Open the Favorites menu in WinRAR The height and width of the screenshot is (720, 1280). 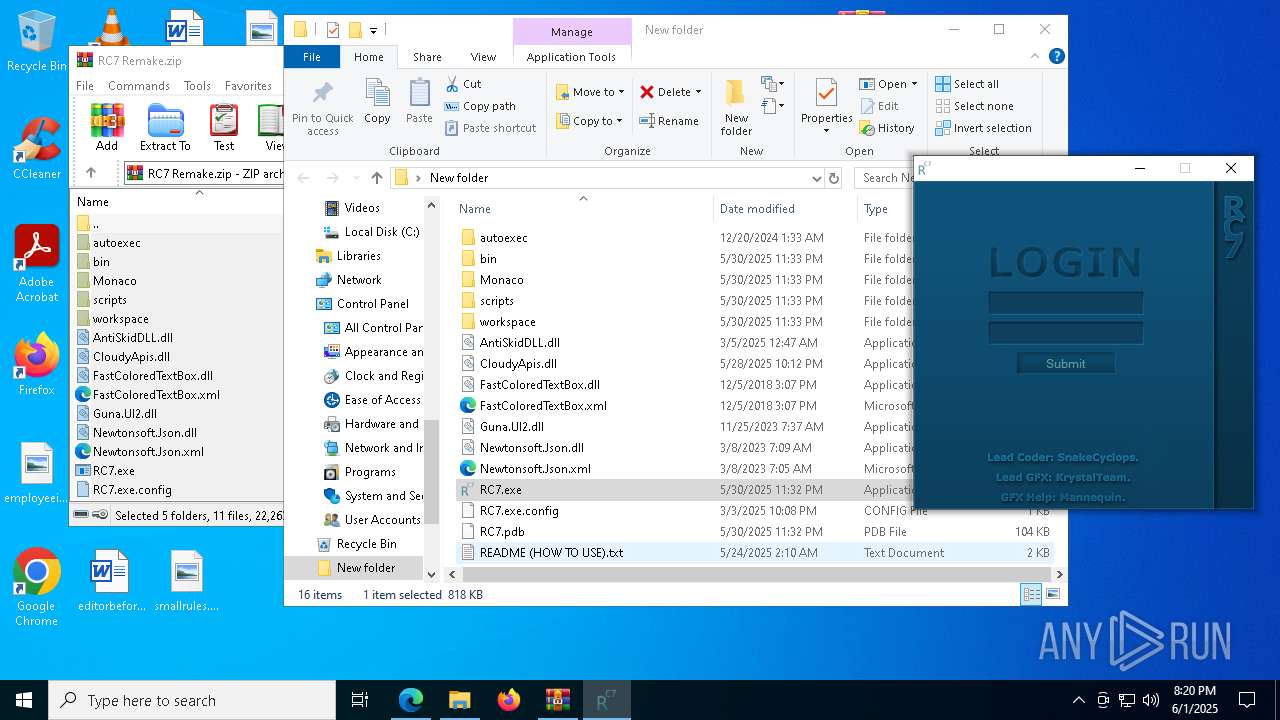(248, 86)
